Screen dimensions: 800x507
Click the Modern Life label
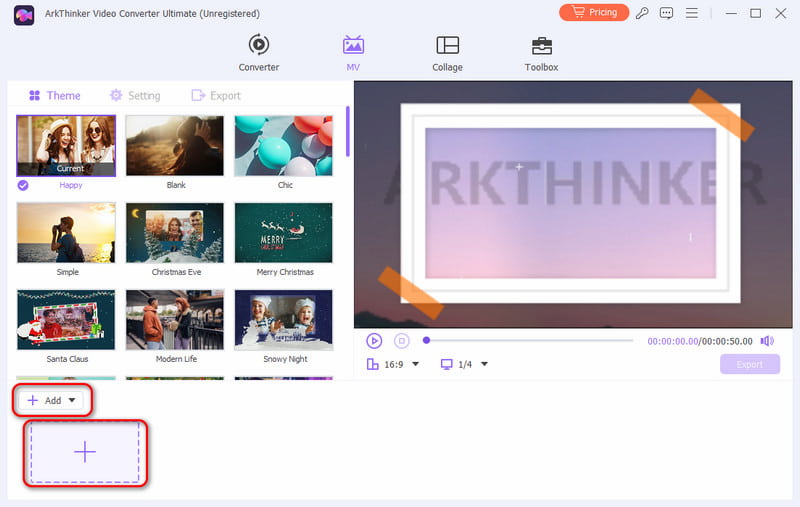click(x=176, y=359)
